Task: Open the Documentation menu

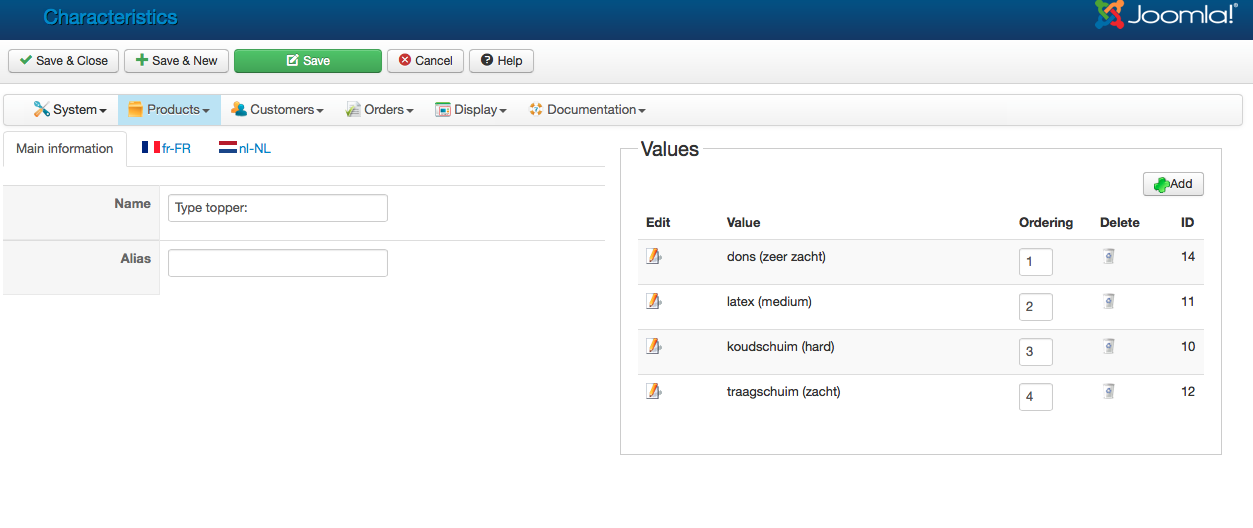Action: (587, 110)
